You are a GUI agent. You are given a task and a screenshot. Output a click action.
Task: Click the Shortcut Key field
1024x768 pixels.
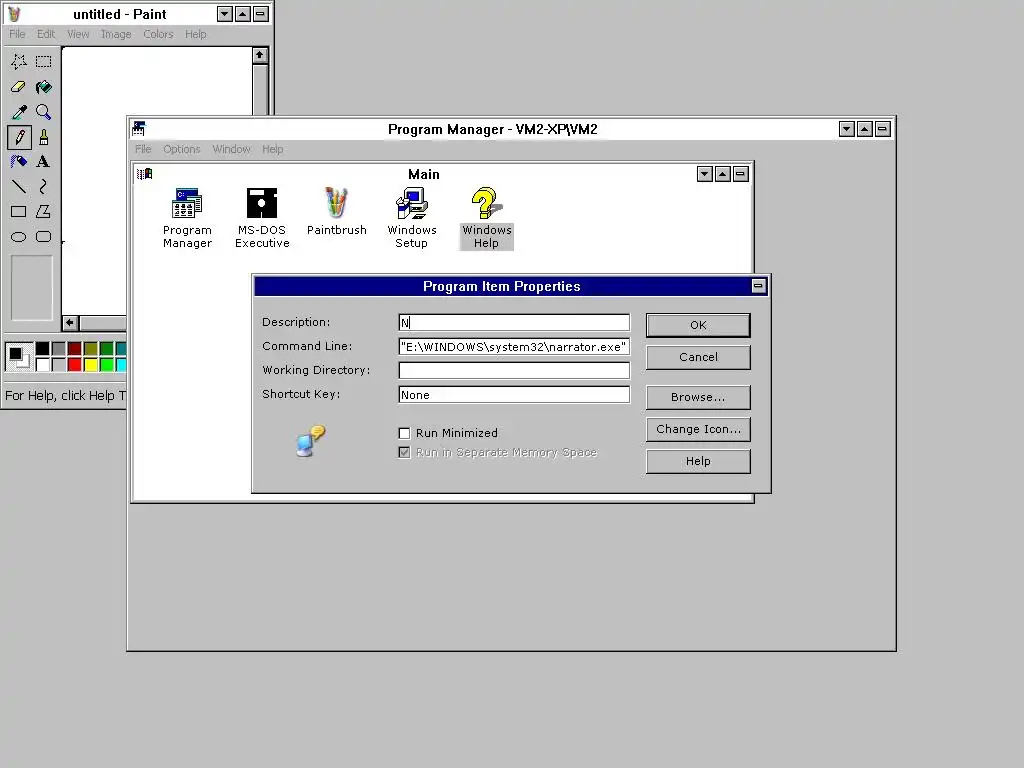(514, 394)
